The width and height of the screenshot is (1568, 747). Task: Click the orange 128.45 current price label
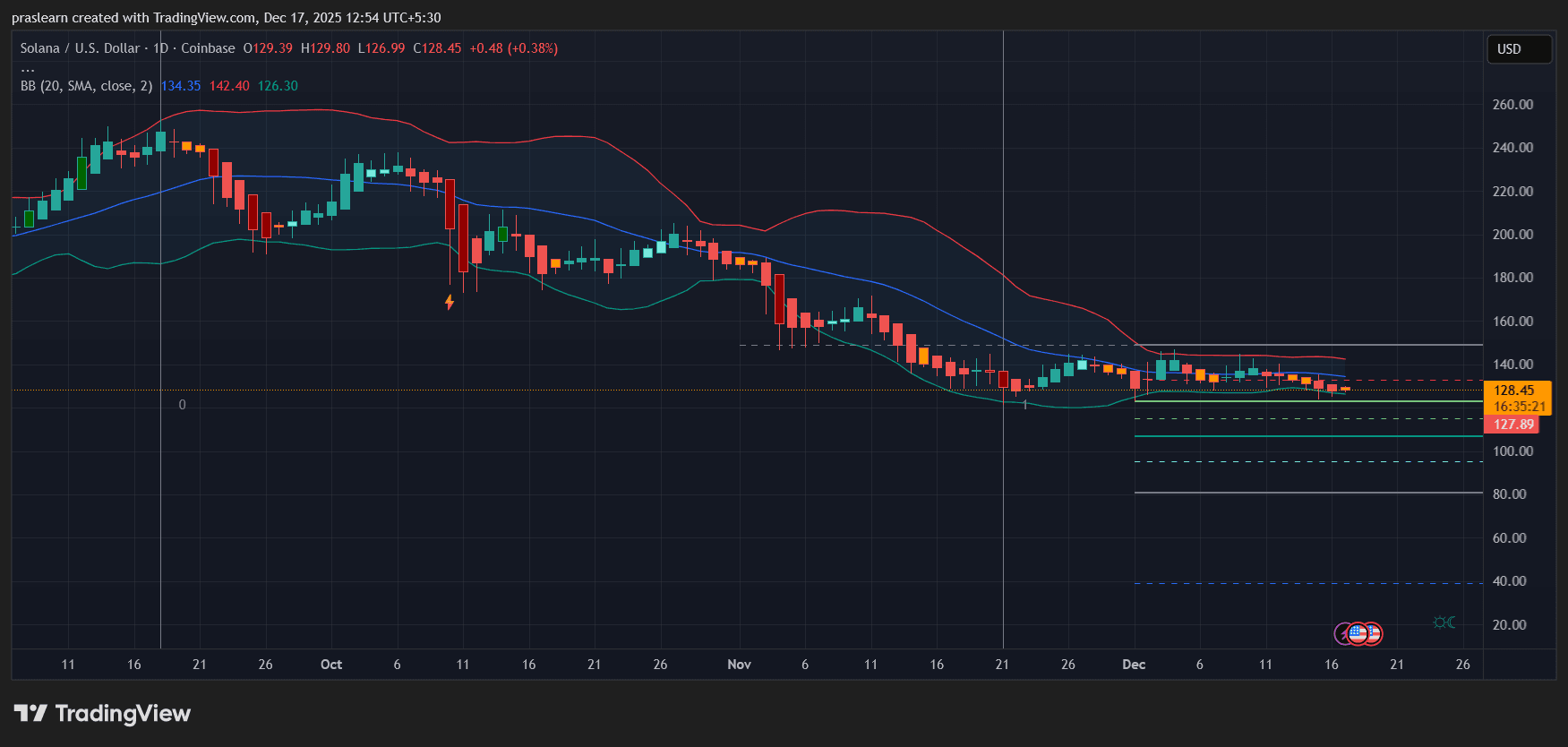pos(1517,391)
